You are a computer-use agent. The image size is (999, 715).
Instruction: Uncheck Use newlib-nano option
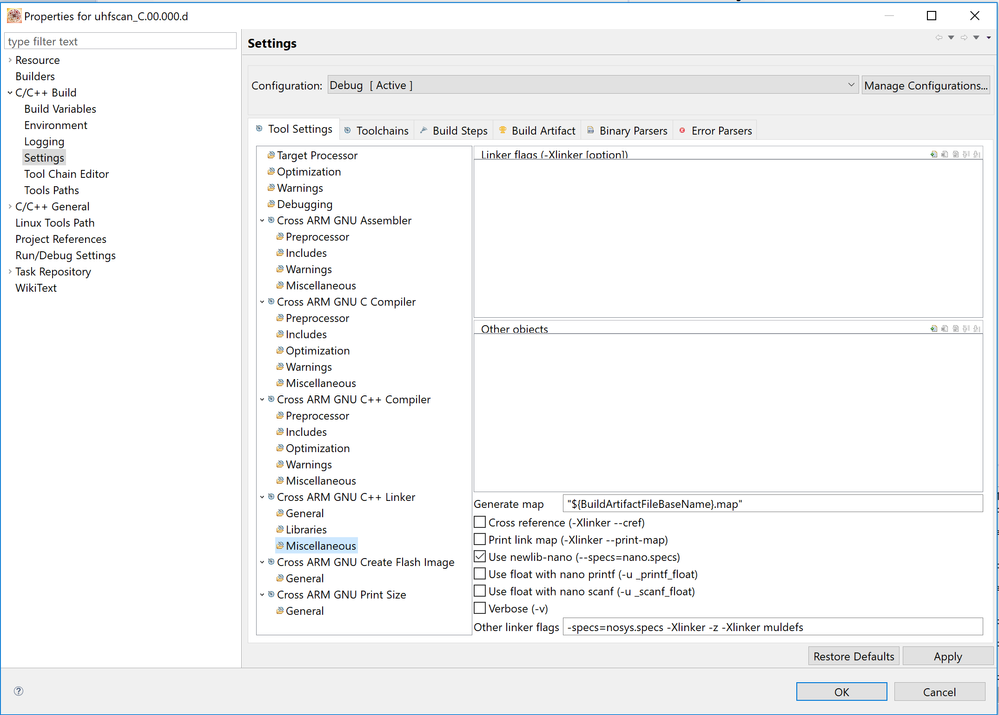point(480,557)
